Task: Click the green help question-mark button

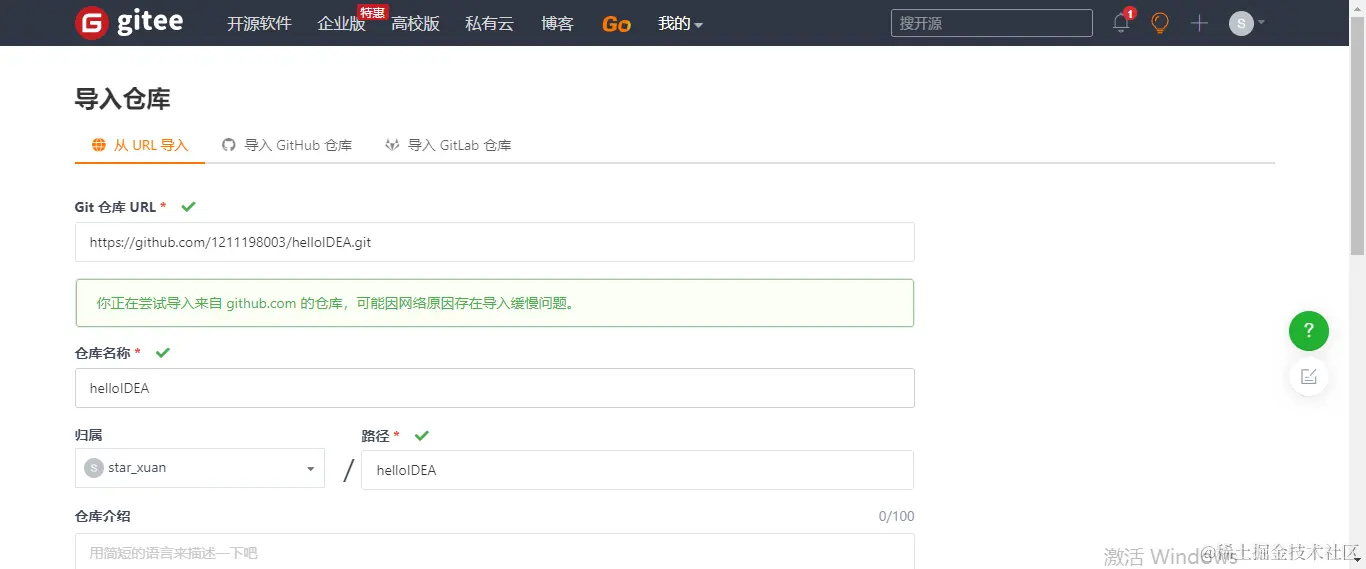Action: click(1309, 331)
